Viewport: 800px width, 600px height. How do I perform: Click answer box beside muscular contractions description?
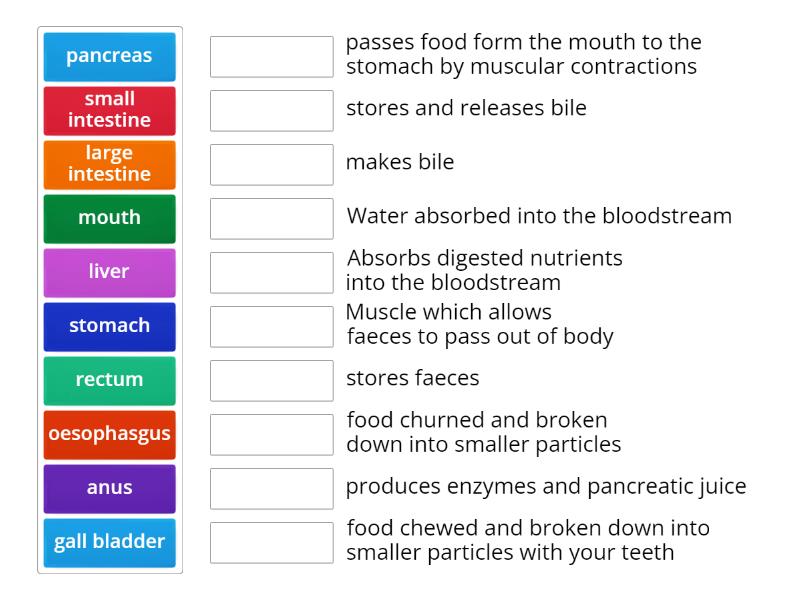click(x=271, y=56)
